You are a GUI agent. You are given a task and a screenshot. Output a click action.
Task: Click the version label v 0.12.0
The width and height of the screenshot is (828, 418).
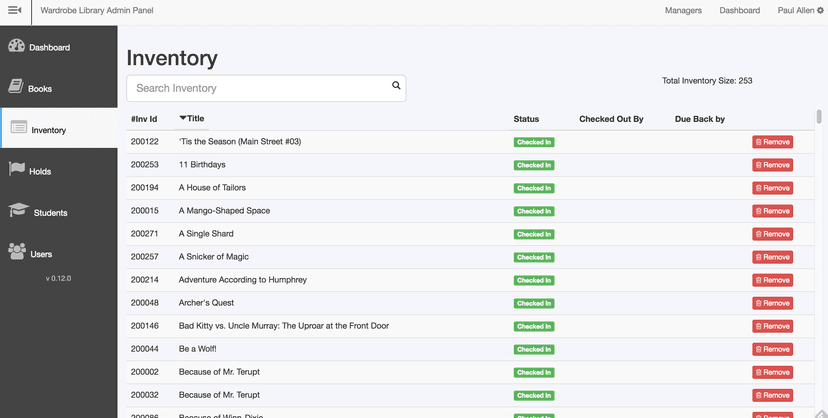[58, 278]
